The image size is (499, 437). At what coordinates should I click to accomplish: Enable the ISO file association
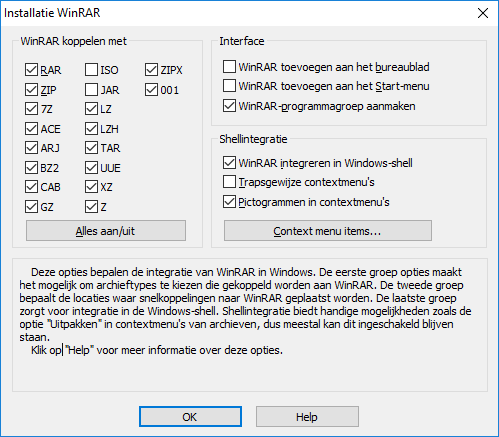91,70
